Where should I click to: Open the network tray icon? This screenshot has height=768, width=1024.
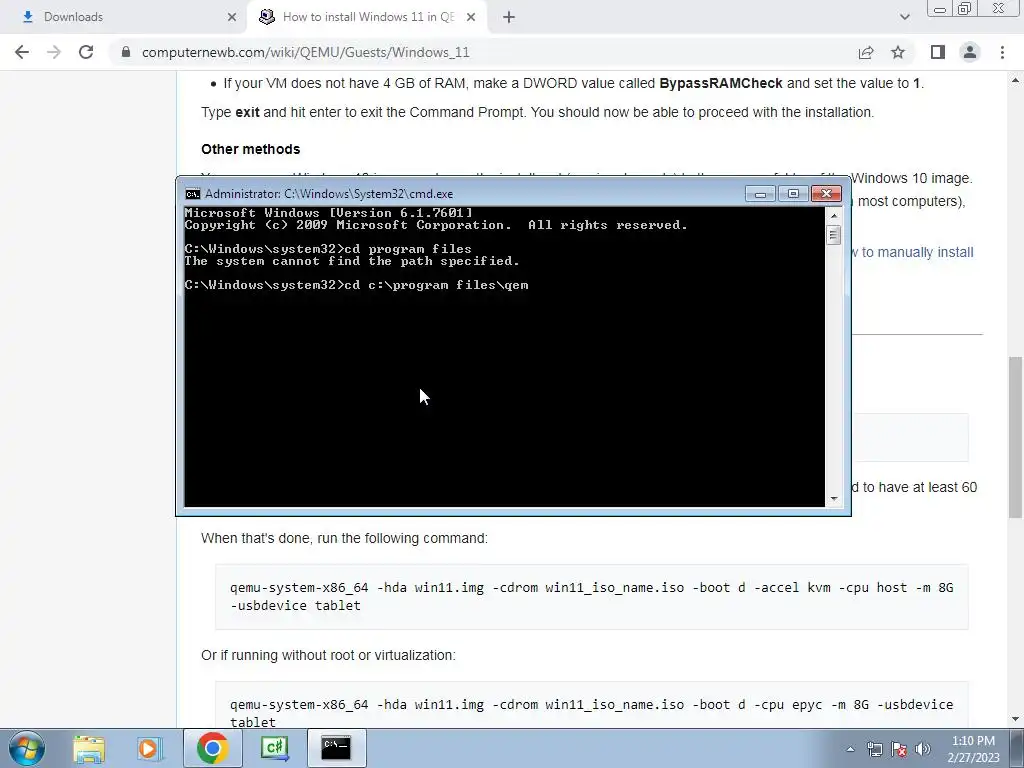(874, 749)
